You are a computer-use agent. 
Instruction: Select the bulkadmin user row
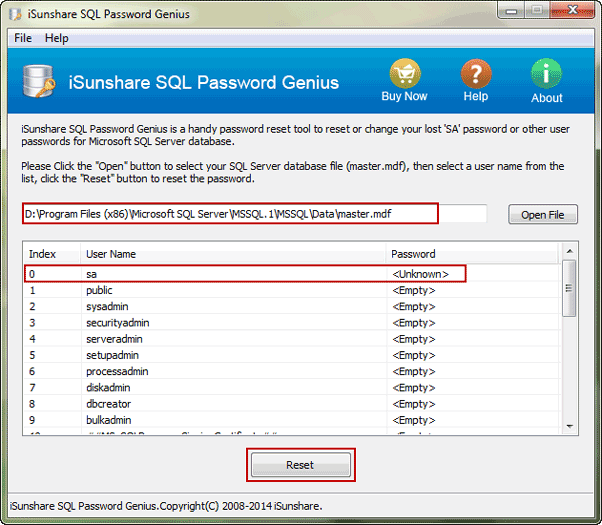292,420
